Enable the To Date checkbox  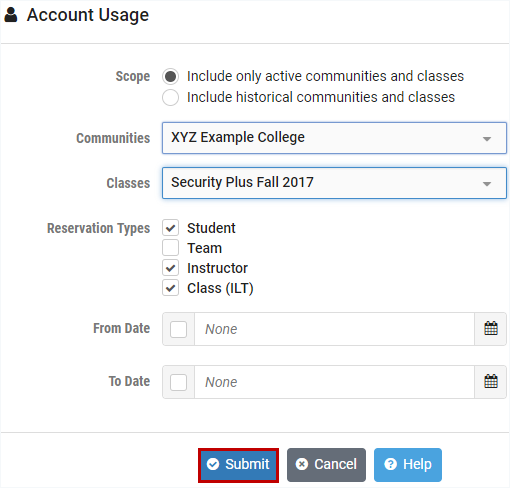(178, 382)
